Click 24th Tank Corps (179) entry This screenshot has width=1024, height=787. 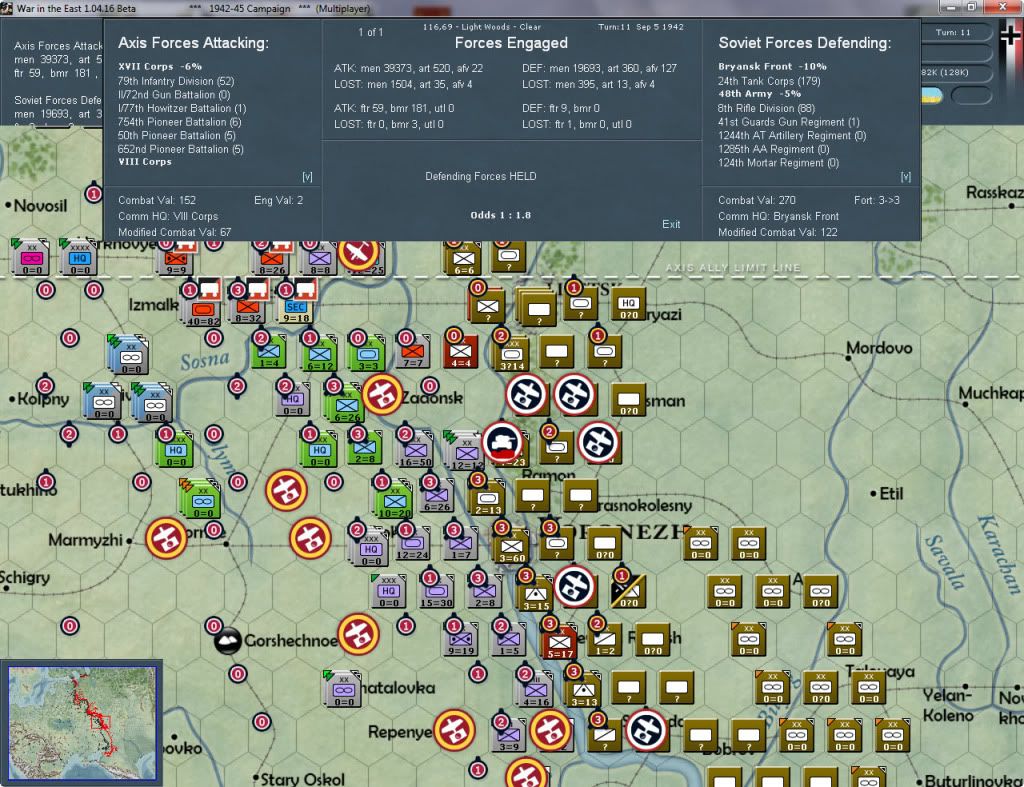pyautogui.click(x=769, y=81)
